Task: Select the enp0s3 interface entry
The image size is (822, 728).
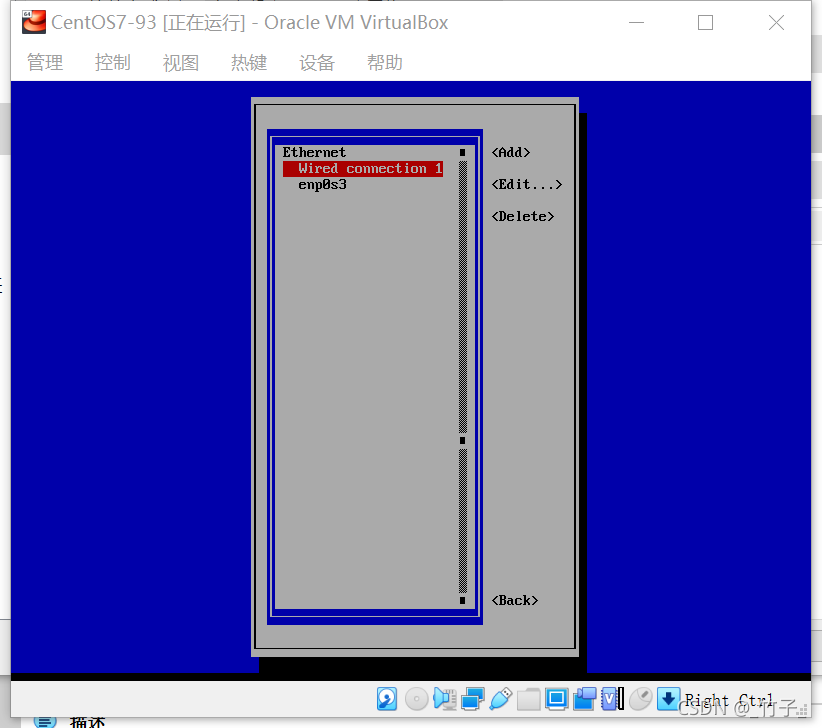Action: (322, 184)
